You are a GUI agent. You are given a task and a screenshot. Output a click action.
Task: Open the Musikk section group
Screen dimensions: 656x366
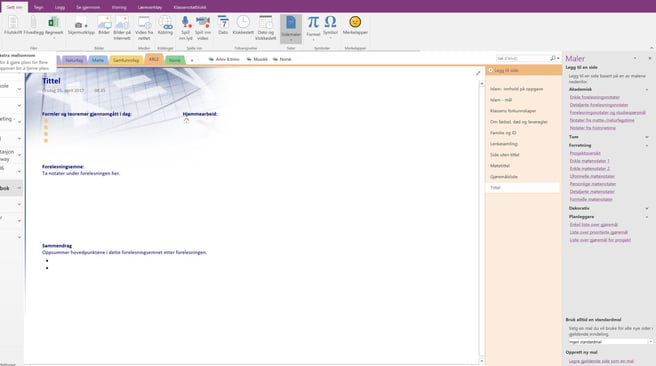[x=257, y=59]
